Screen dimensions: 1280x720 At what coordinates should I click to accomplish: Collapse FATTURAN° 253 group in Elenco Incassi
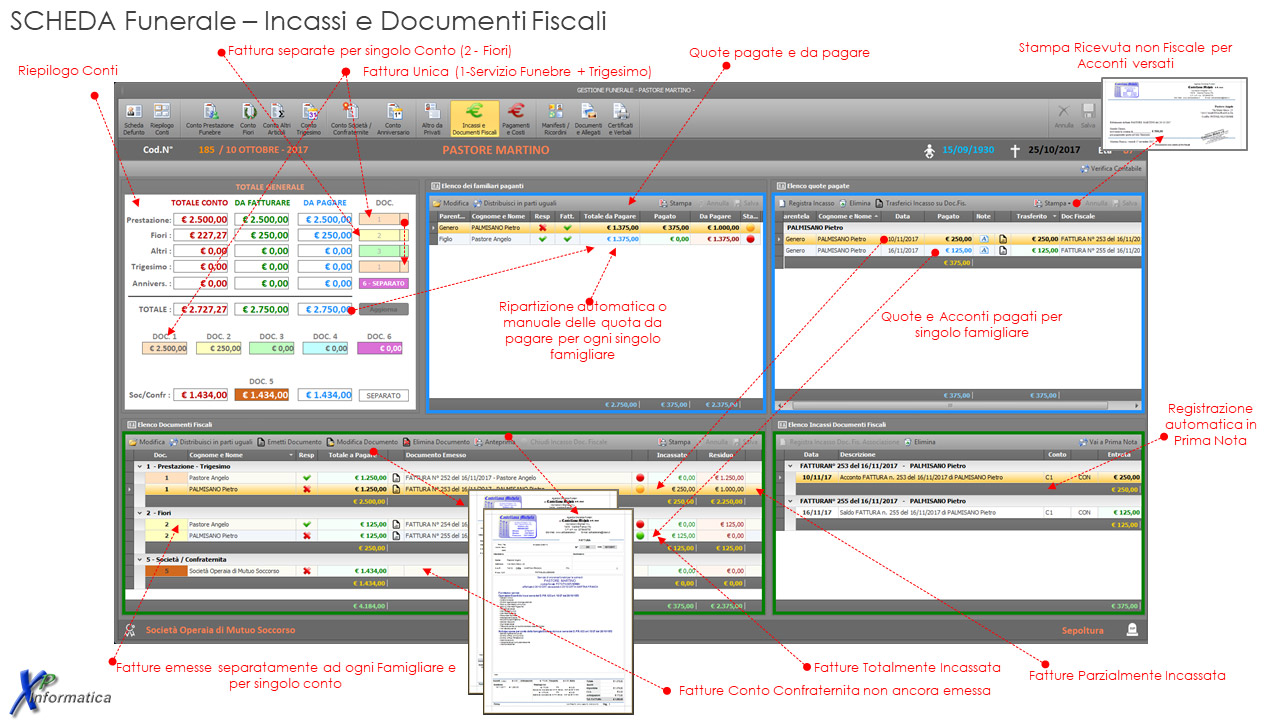790,466
